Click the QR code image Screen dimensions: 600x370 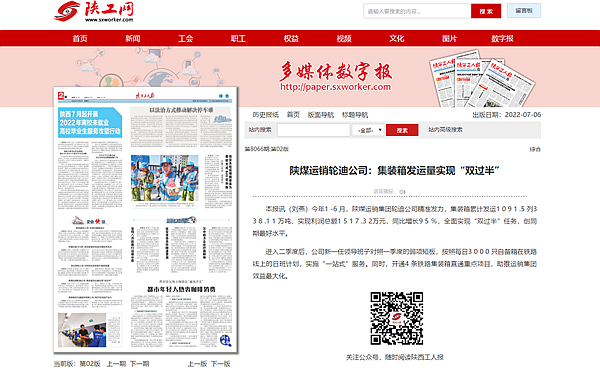point(396,318)
